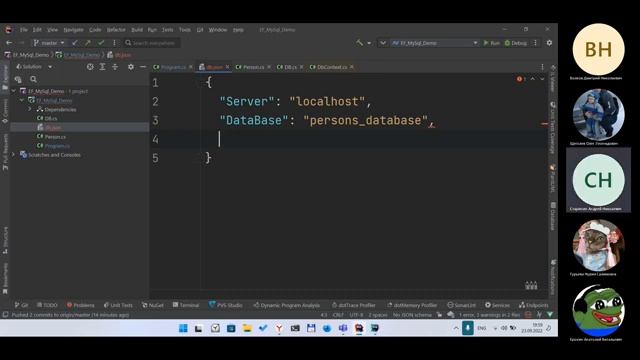
Task: Collapse the EF_MySql_Demo project node
Action: [22, 100]
